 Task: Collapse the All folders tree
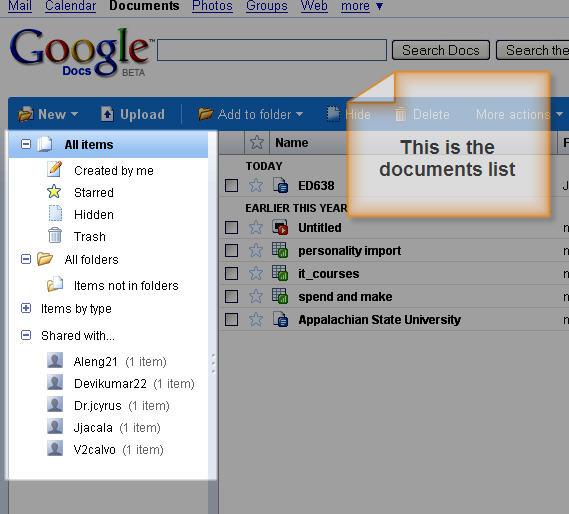point(26,259)
